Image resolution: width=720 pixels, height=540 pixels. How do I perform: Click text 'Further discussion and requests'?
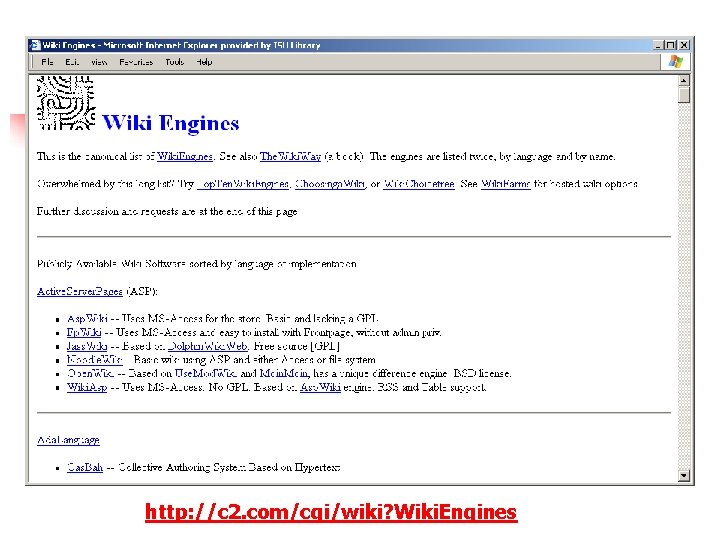[x=107, y=212]
